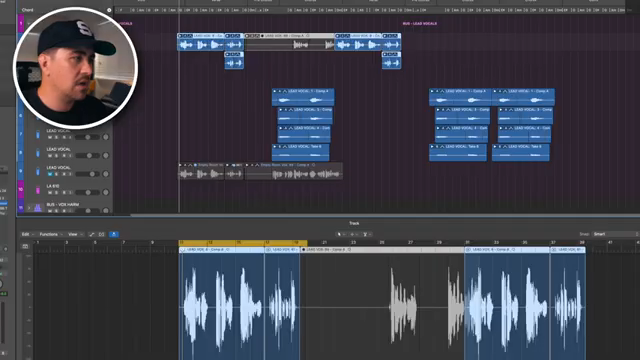
Task: Click the track 7 LEAD VOCAL audio icon
Action: (38, 134)
